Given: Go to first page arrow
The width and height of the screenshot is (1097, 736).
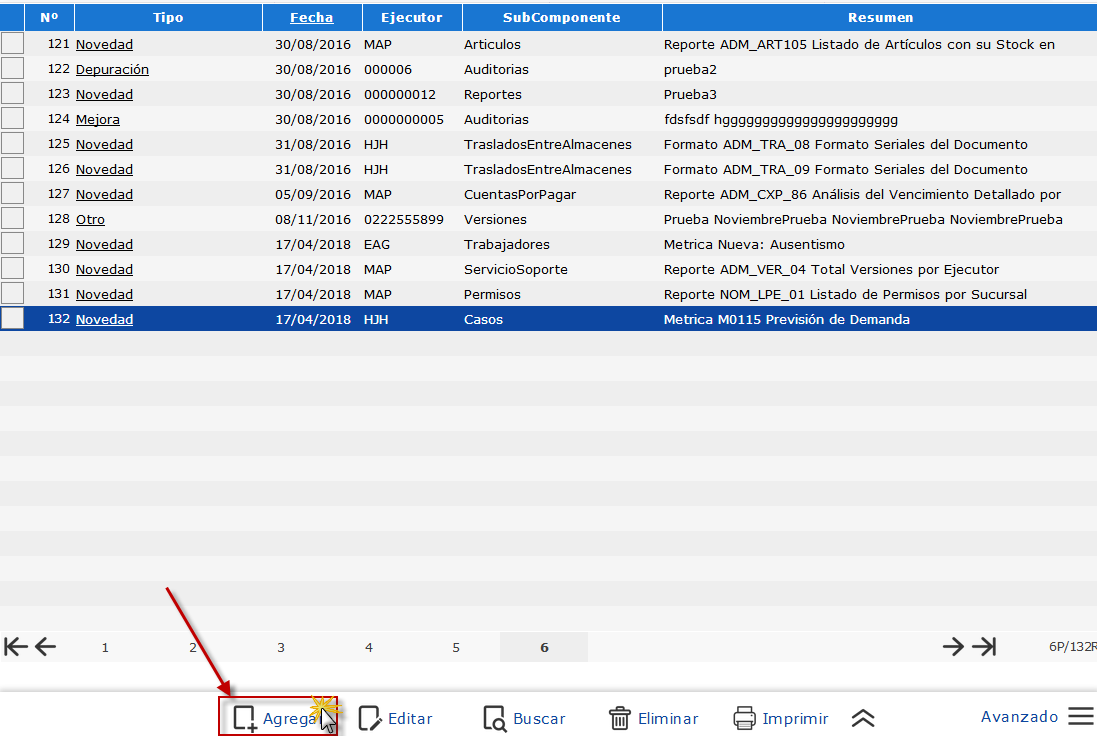Looking at the screenshot, I should [16, 647].
